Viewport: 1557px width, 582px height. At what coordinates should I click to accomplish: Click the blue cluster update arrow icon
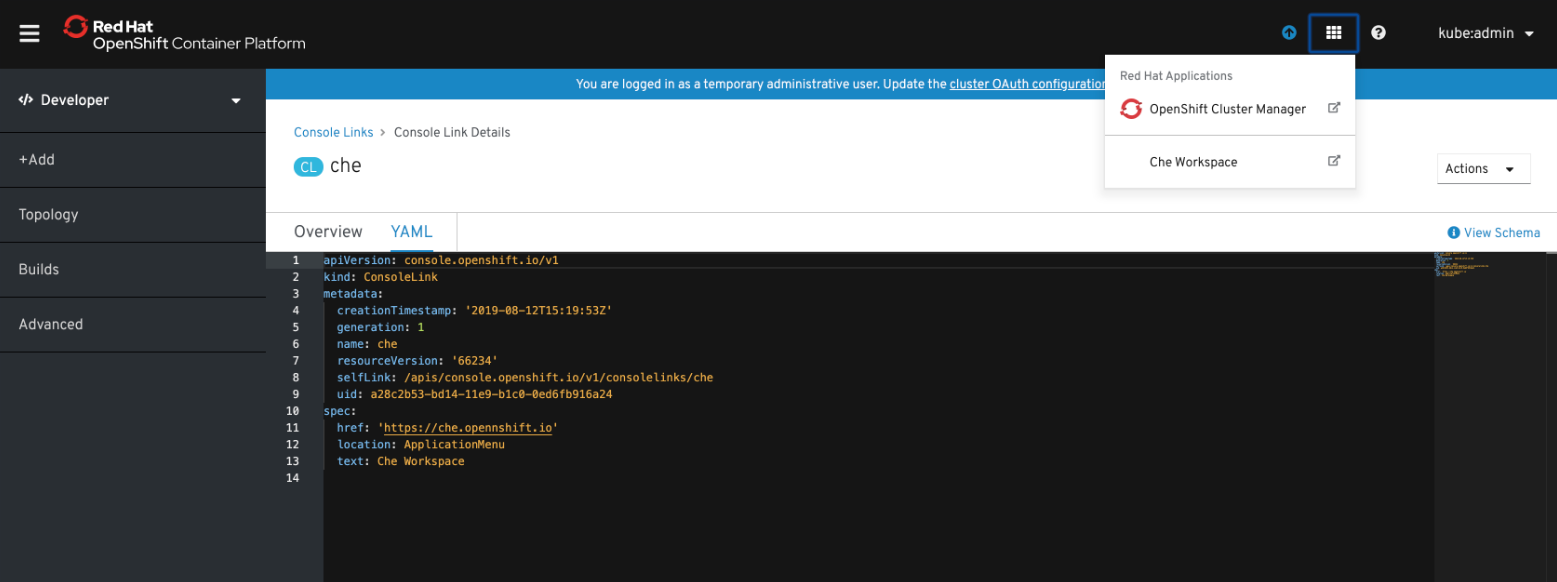[x=1289, y=33]
